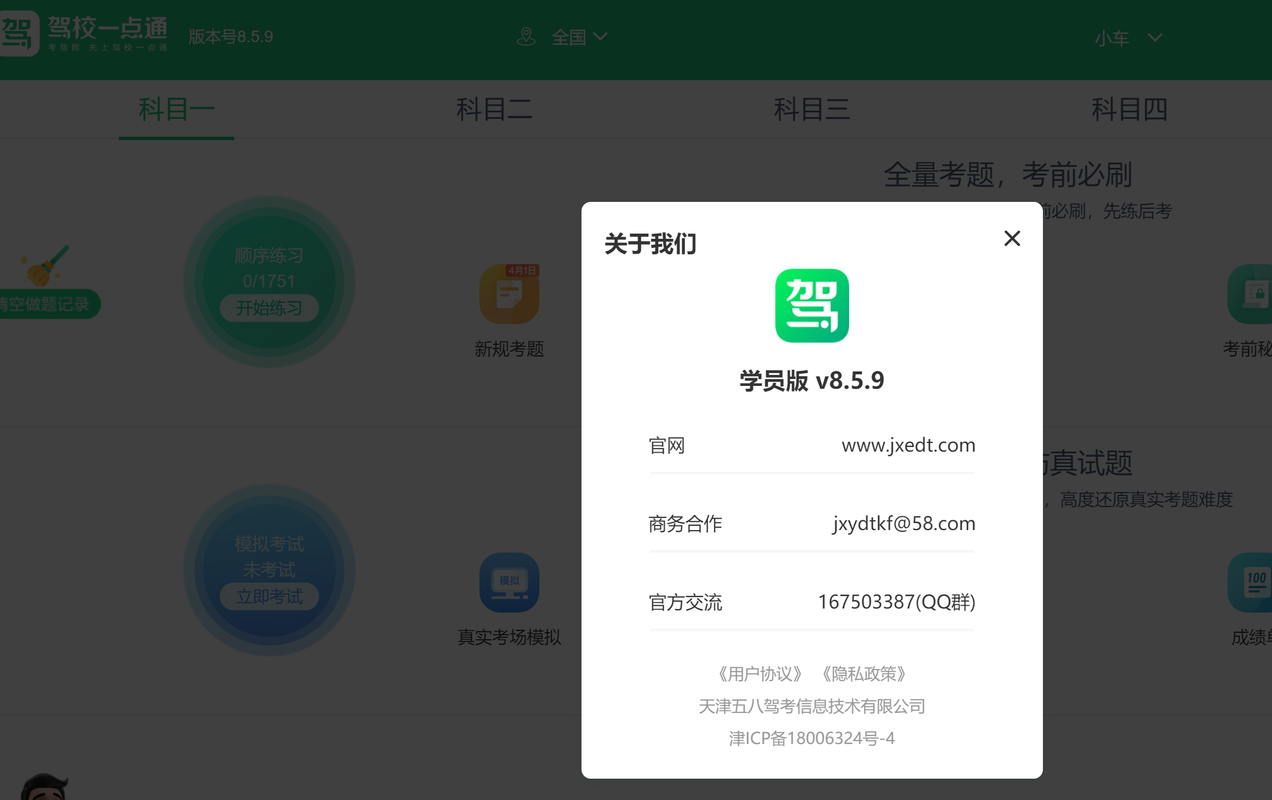Click the avatar icon at bottom left
Viewport: 1272px width, 800px height.
[44, 787]
